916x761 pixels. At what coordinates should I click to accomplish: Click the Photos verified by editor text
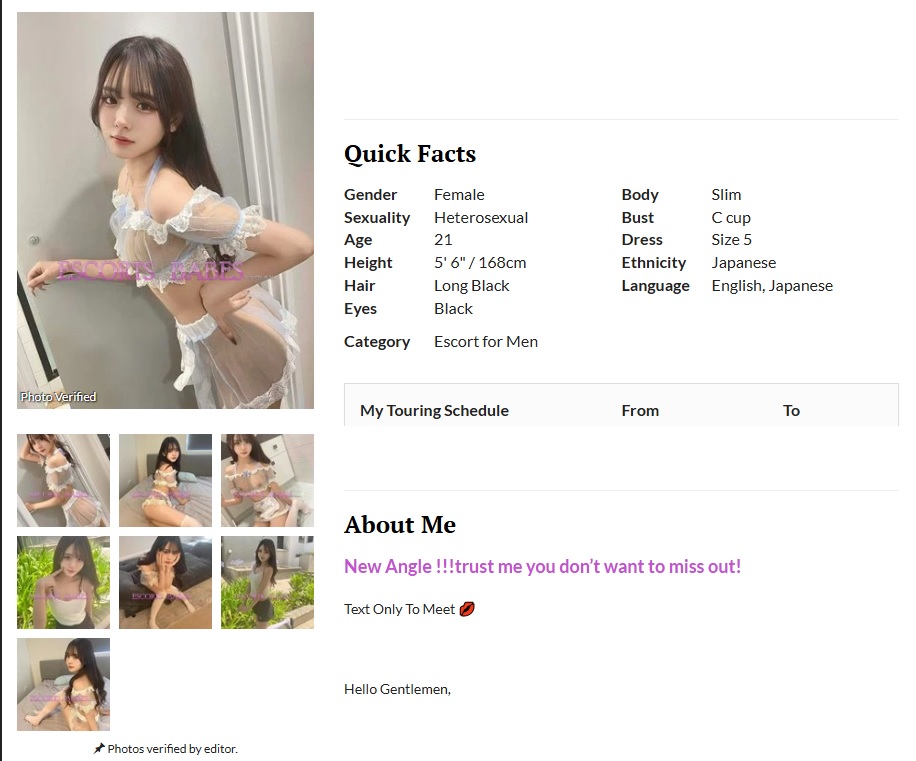click(x=172, y=749)
